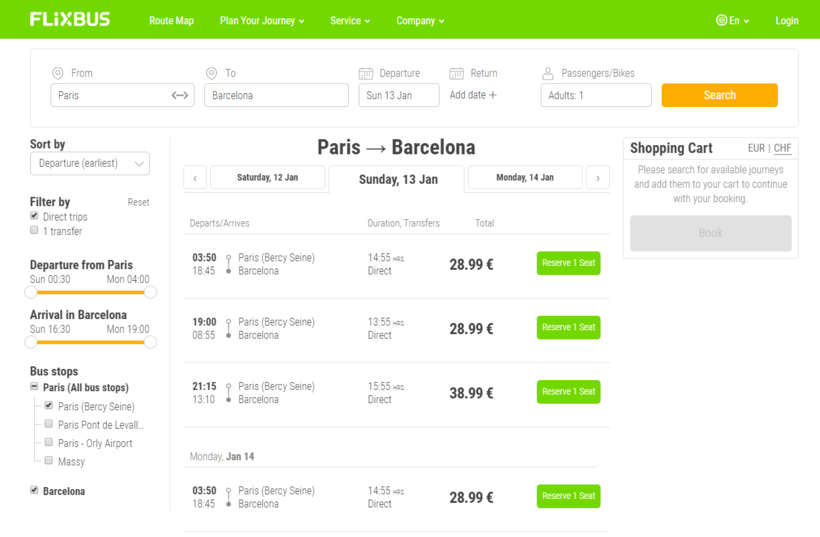Click the Departure calendar icon
Viewport: 820px width, 537px height.
(x=366, y=73)
